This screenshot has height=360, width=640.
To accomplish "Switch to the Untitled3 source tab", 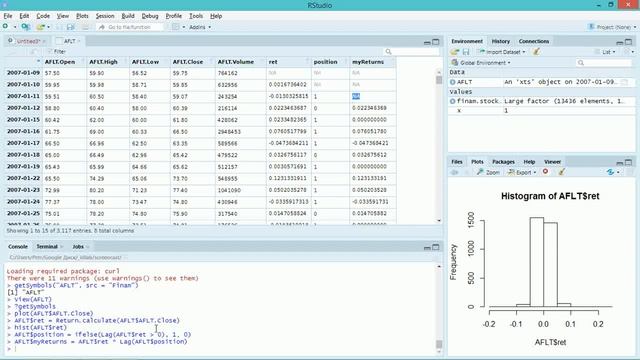I will [x=28, y=41].
